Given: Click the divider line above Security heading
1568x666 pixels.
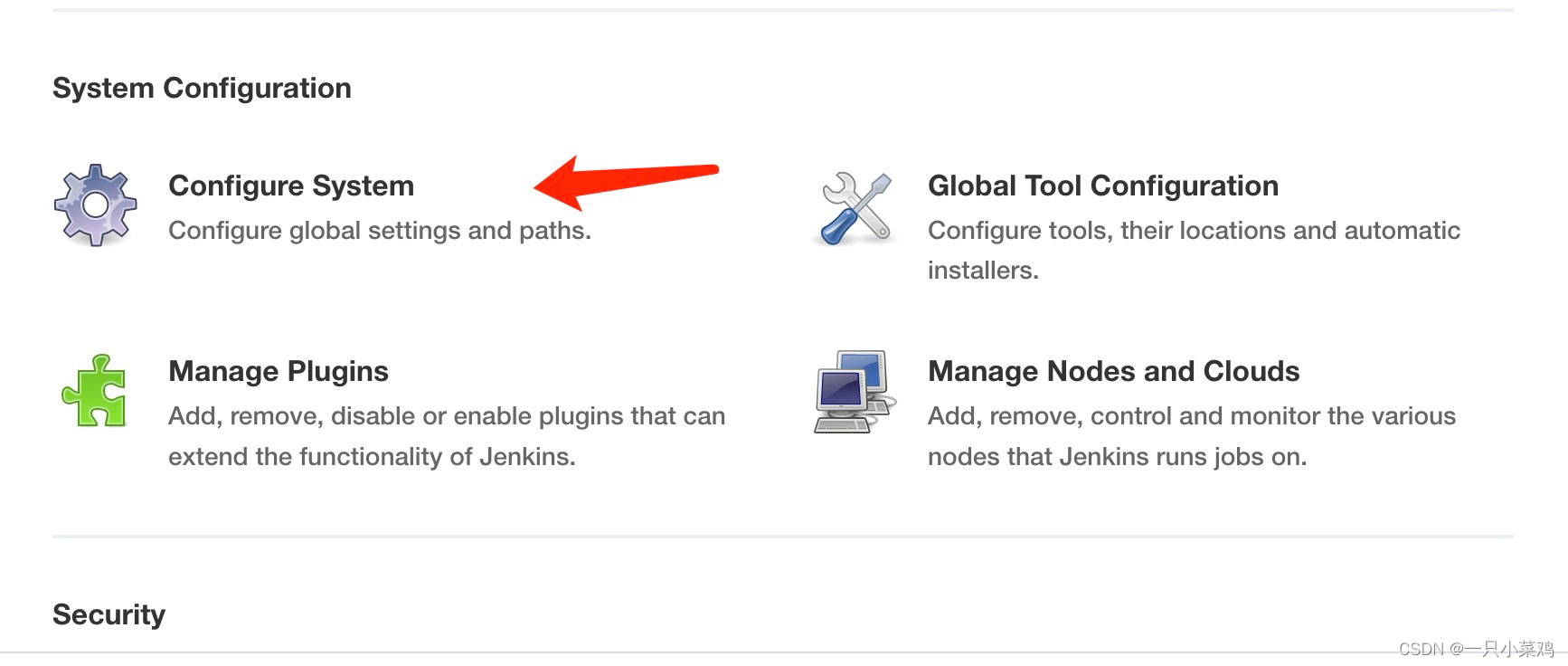Looking at the screenshot, I should click(782, 537).
